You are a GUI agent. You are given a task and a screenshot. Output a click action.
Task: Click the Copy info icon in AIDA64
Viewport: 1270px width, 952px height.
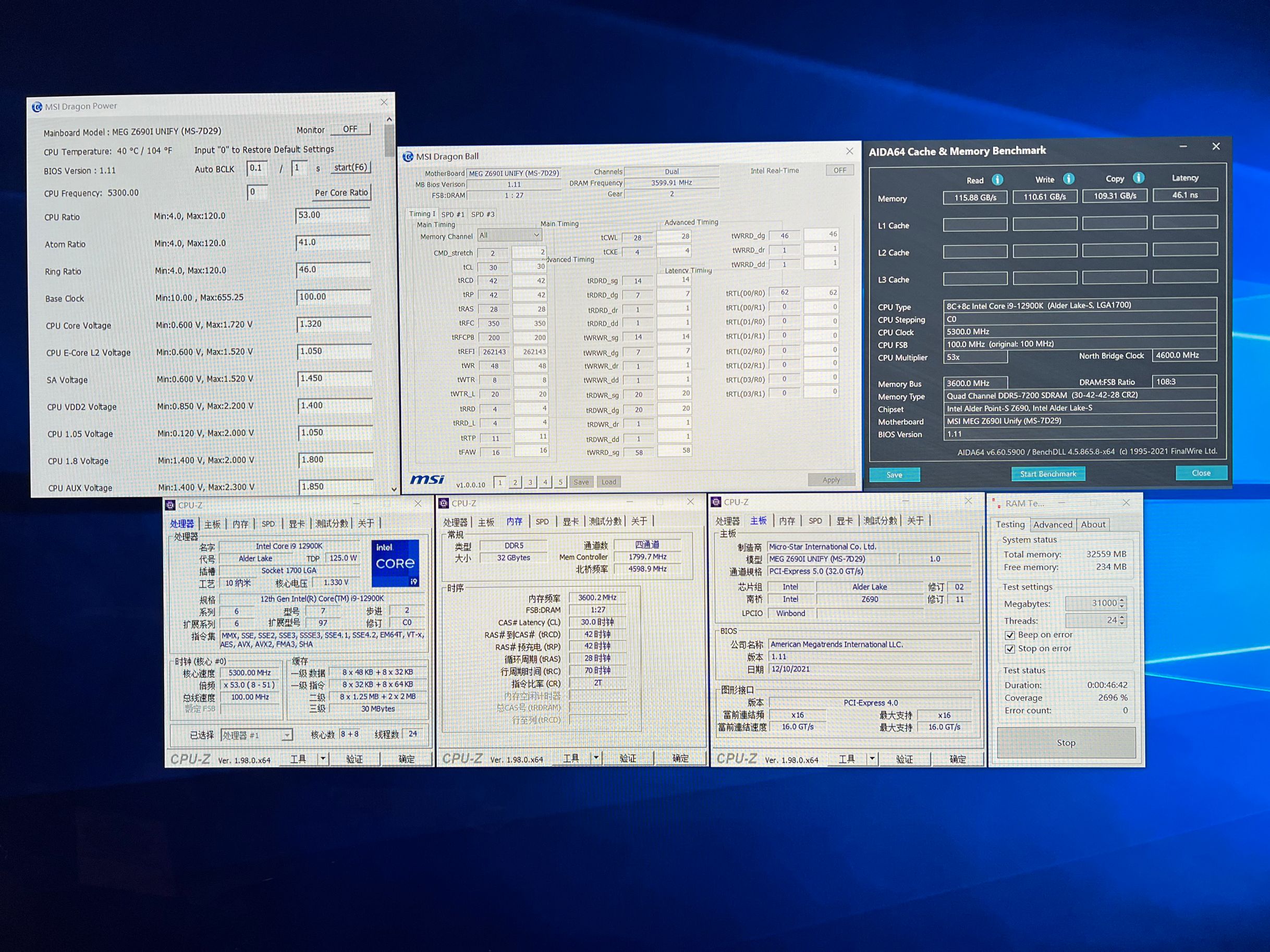[1139, 178]
